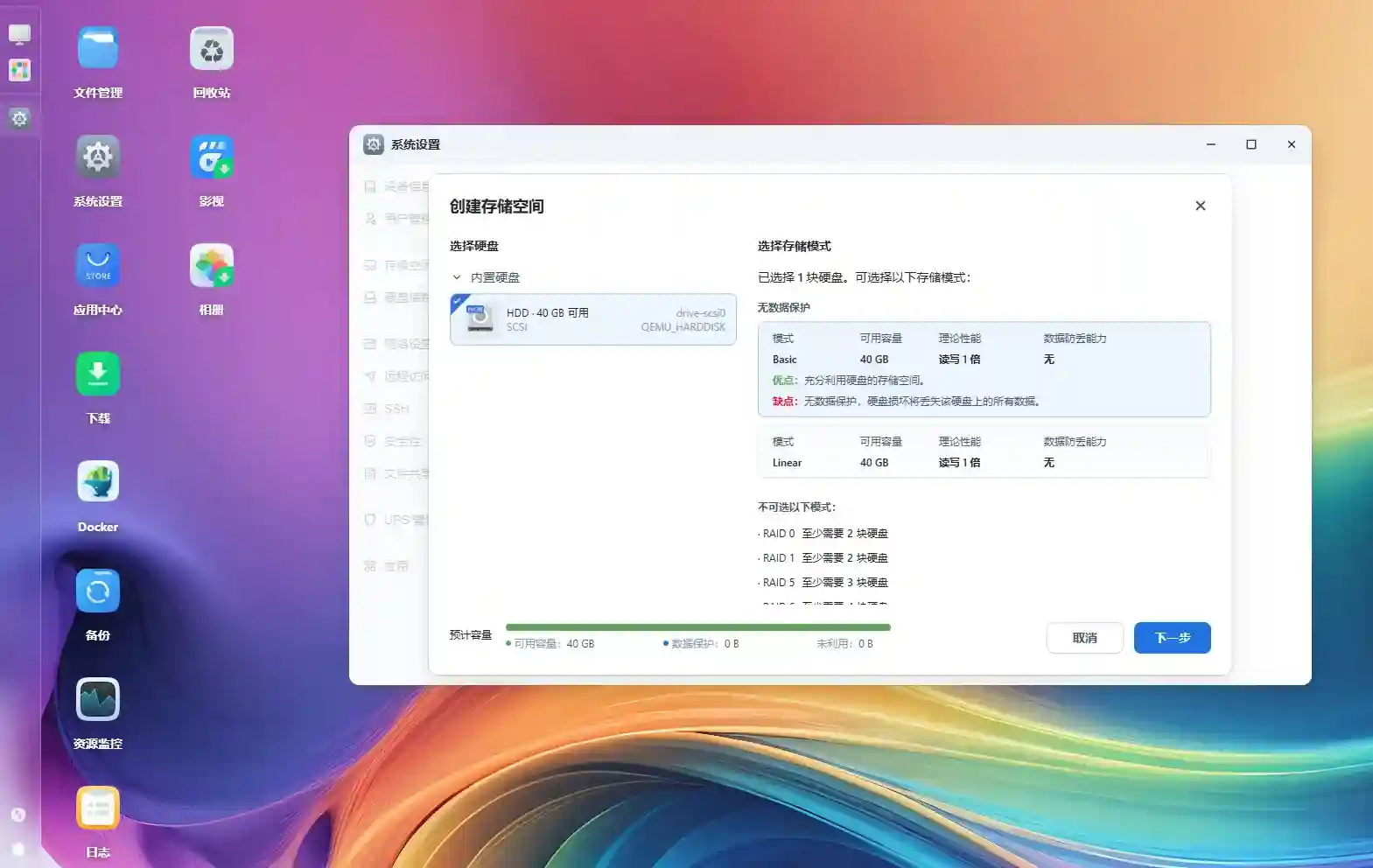
Task: Launch the 相册 photo album app
Action: 211,266
